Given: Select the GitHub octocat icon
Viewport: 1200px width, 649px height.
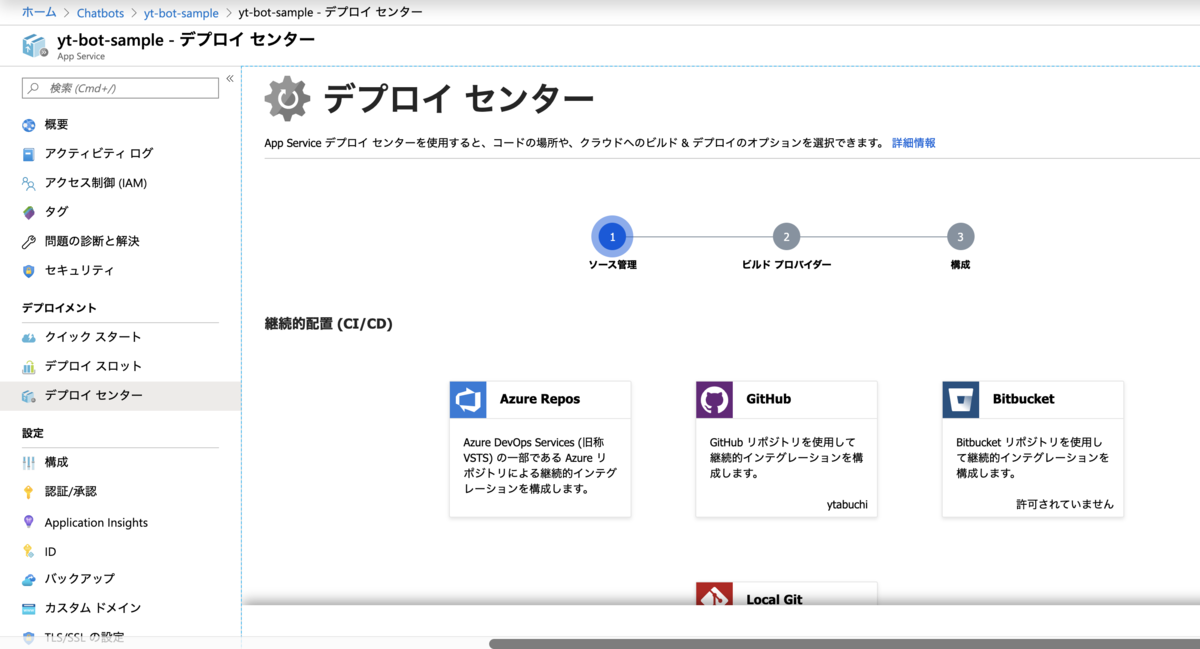Looking at the screenshot, I should click(714, 399).
